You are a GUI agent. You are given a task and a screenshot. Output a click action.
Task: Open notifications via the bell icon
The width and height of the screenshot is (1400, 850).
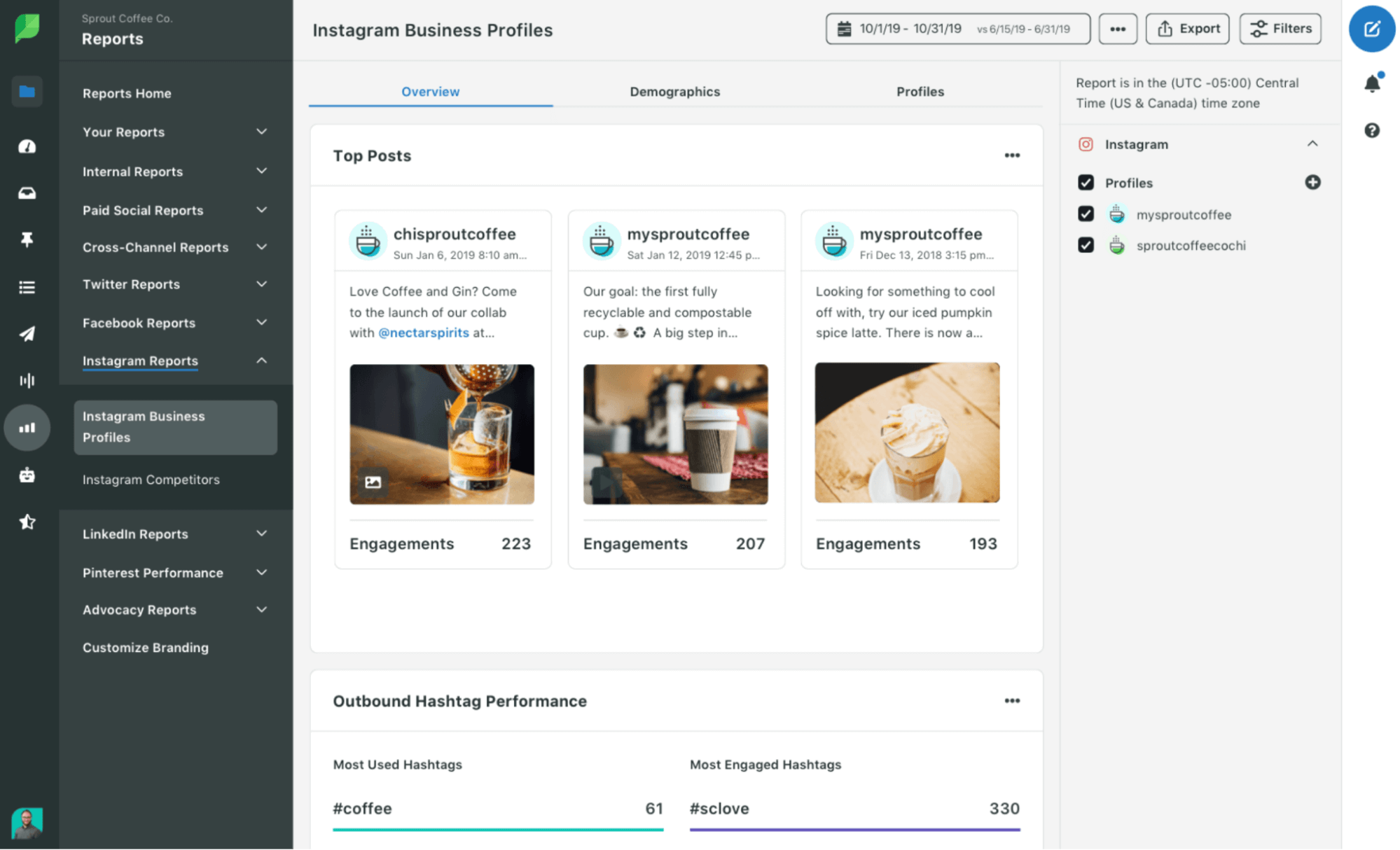pyautogui.click(x=1372, y=83)
